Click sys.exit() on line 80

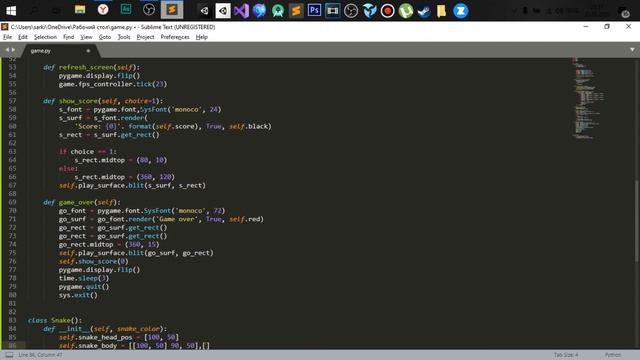(78, 295)
